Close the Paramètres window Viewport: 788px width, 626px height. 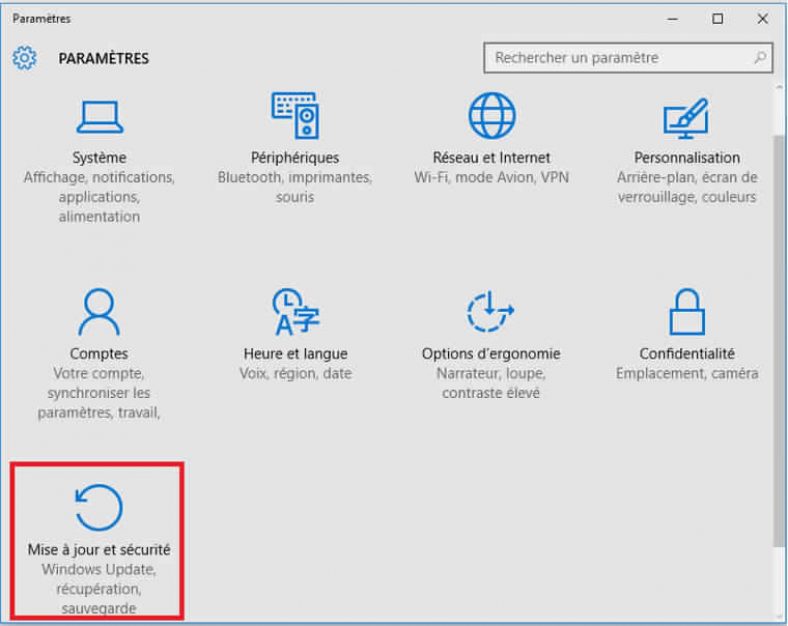tap(762, 19)
